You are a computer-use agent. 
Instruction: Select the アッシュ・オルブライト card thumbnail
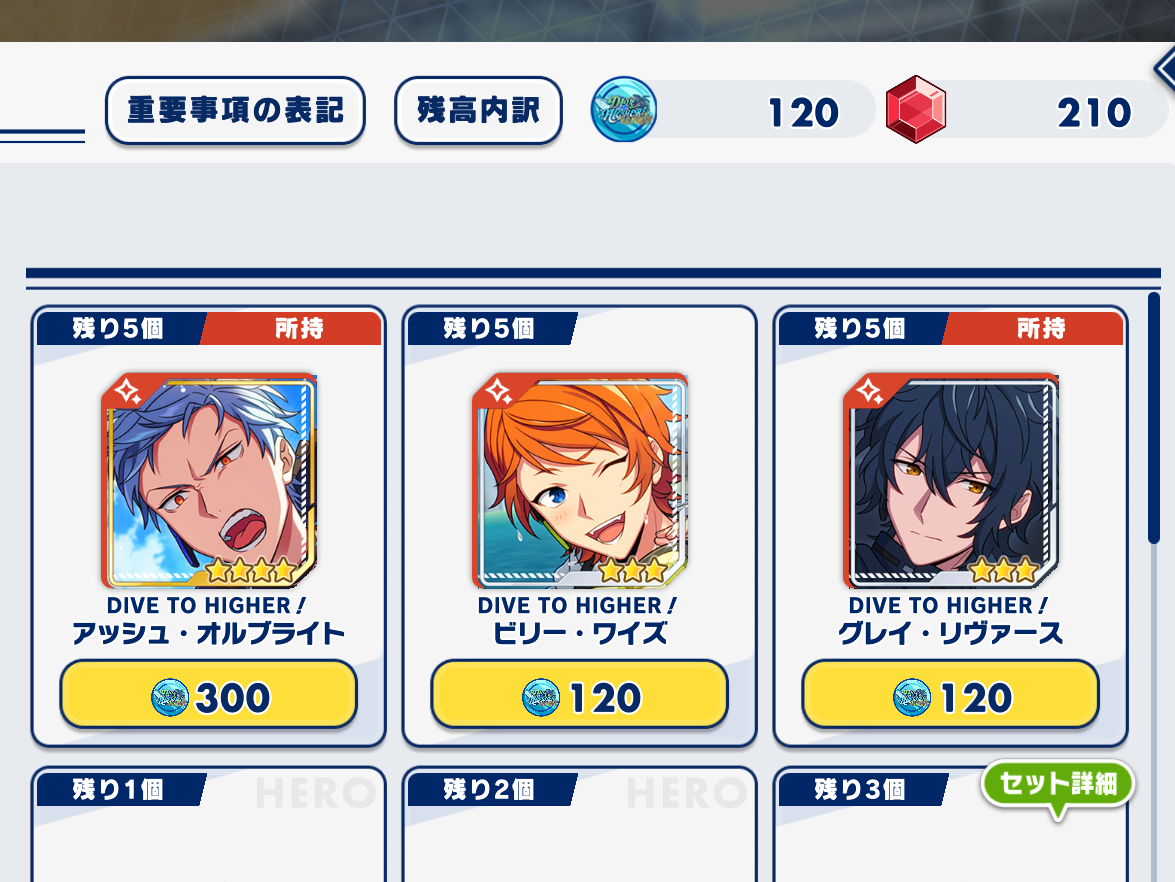209,481
